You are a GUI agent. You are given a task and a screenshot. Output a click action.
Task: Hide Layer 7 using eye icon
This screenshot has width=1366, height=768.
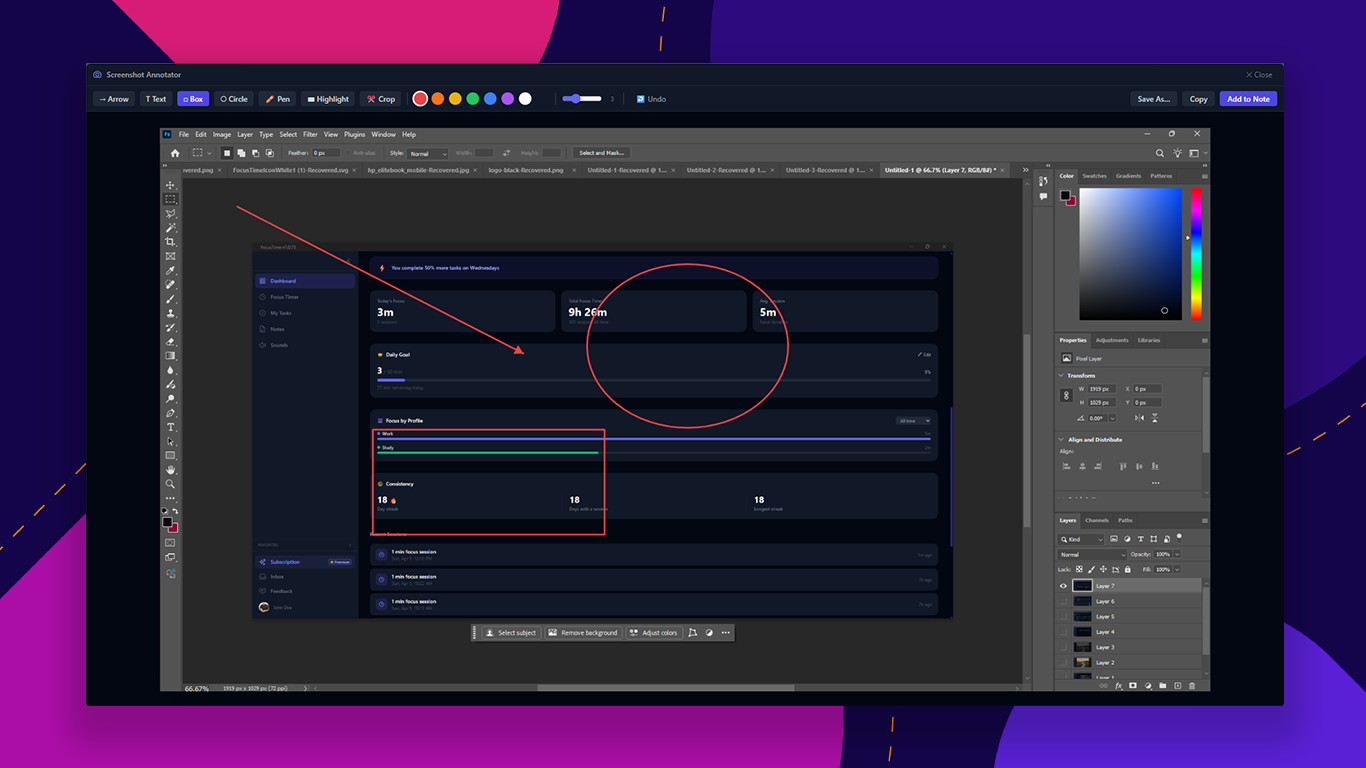coord(1063,586)
